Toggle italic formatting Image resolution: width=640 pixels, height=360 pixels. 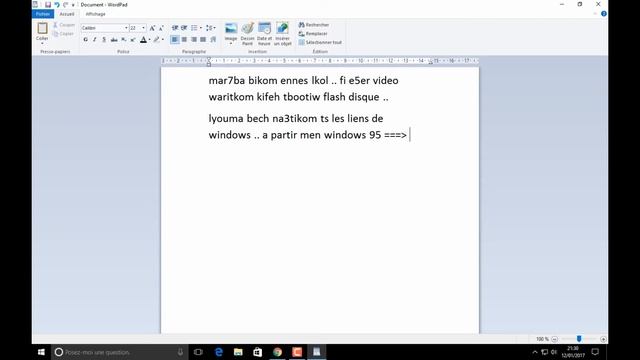click(95, 40)
